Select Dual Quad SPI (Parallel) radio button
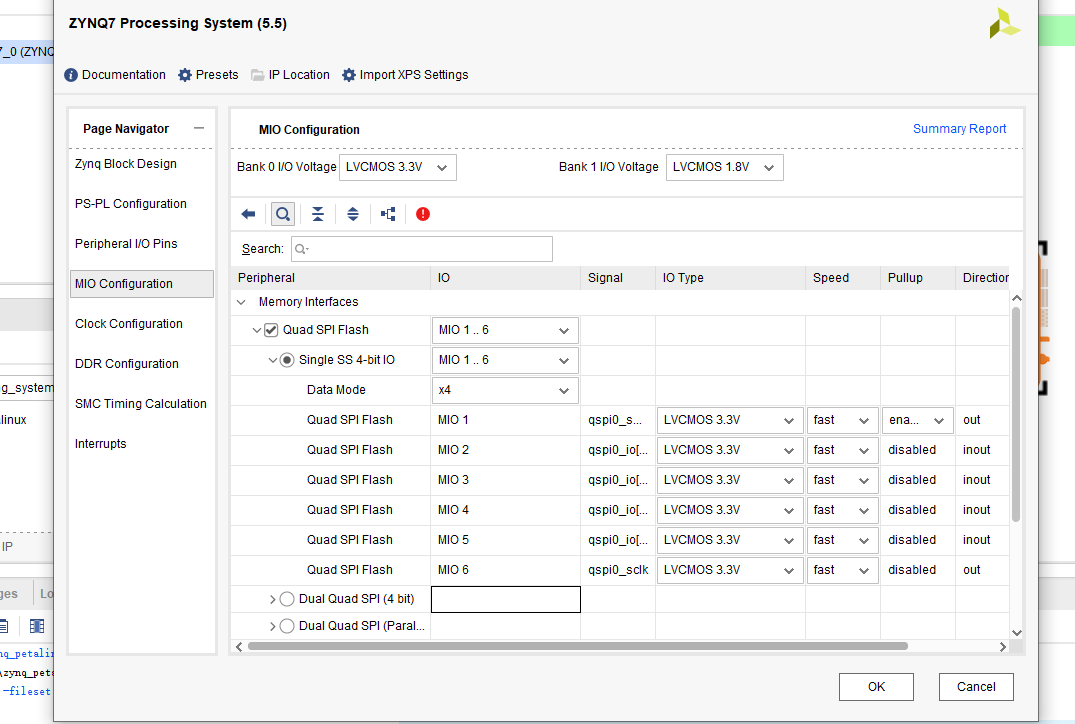The height and width of the screenshot is (724, 1075). pos(287,626)
